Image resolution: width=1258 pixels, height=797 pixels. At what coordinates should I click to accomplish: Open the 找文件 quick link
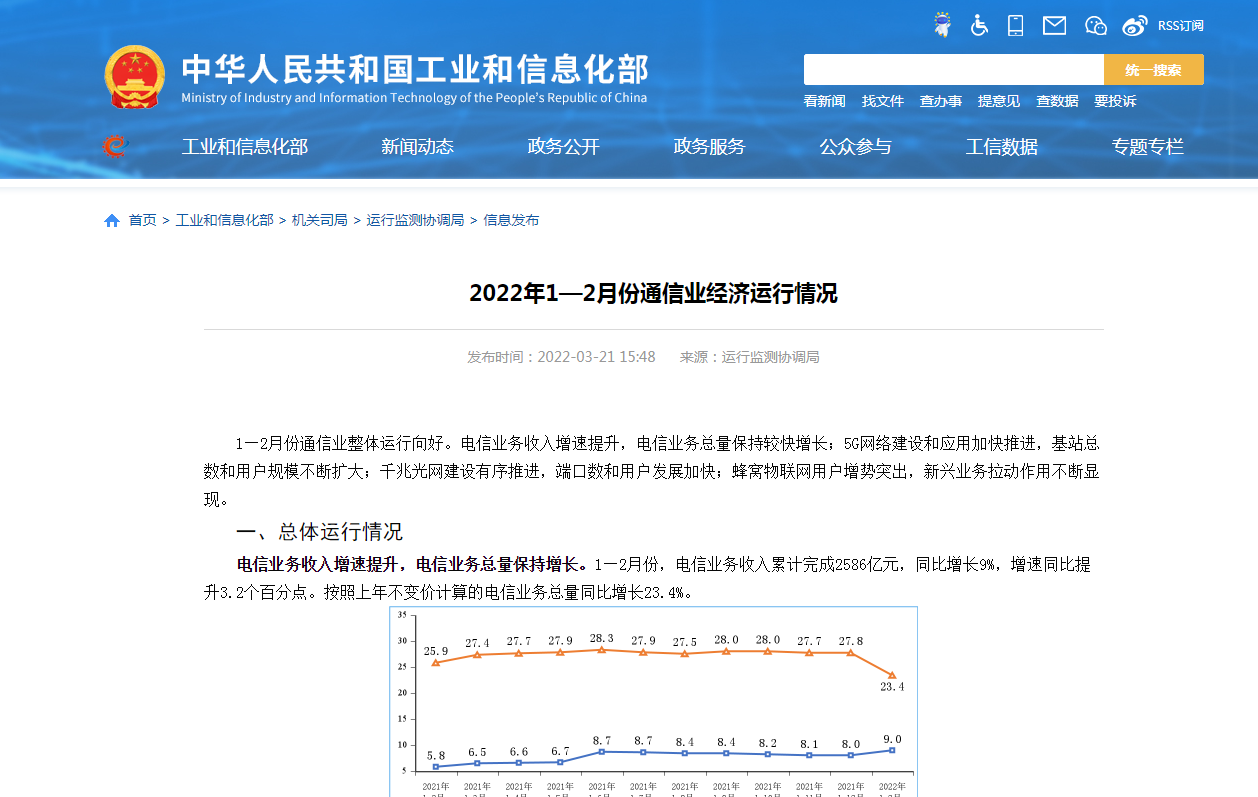coord(882,101)
